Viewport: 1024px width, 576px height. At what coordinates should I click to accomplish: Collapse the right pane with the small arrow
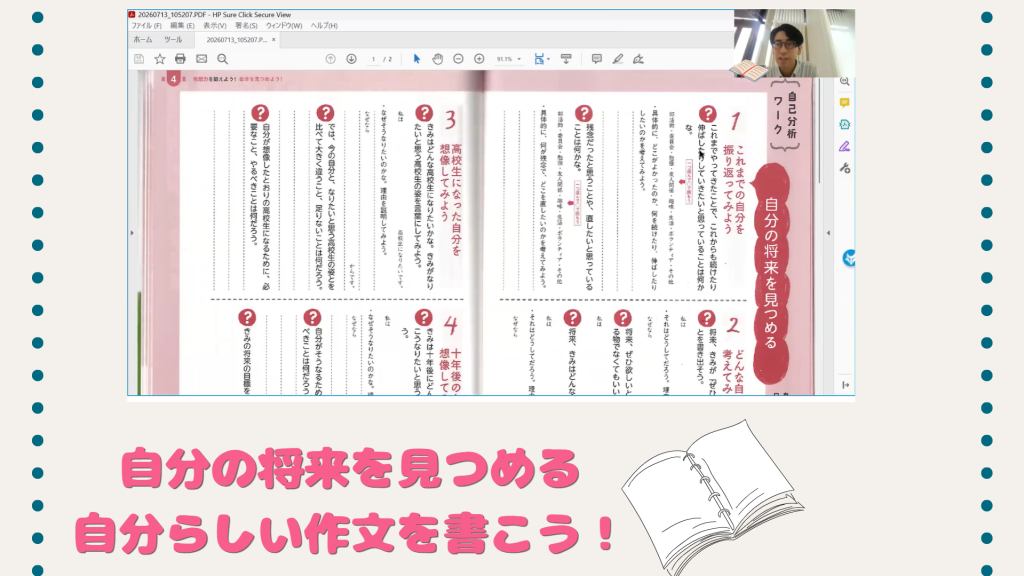[x=828, y=232]
